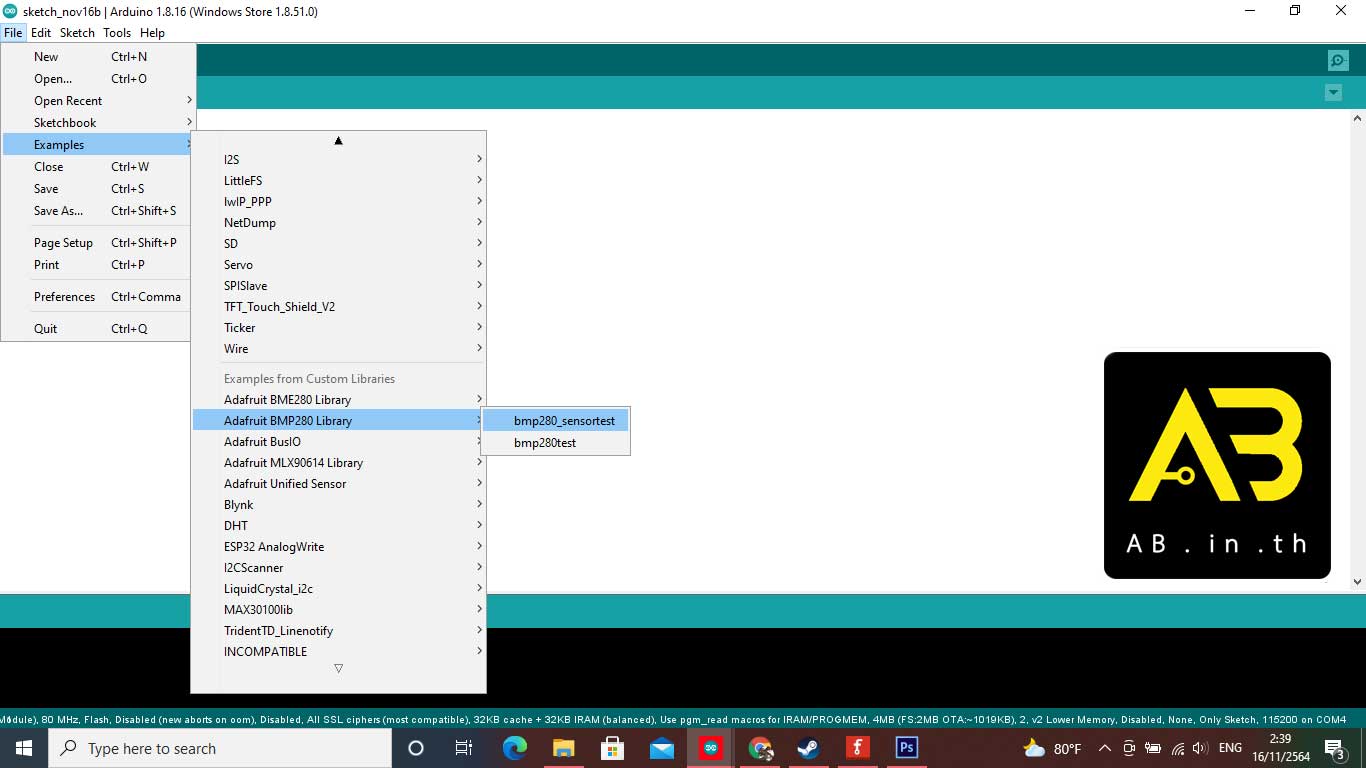Viewport: 1366px width, 768px height.
Task: Choose Quit from the File menu
Action: click(98, 329)
